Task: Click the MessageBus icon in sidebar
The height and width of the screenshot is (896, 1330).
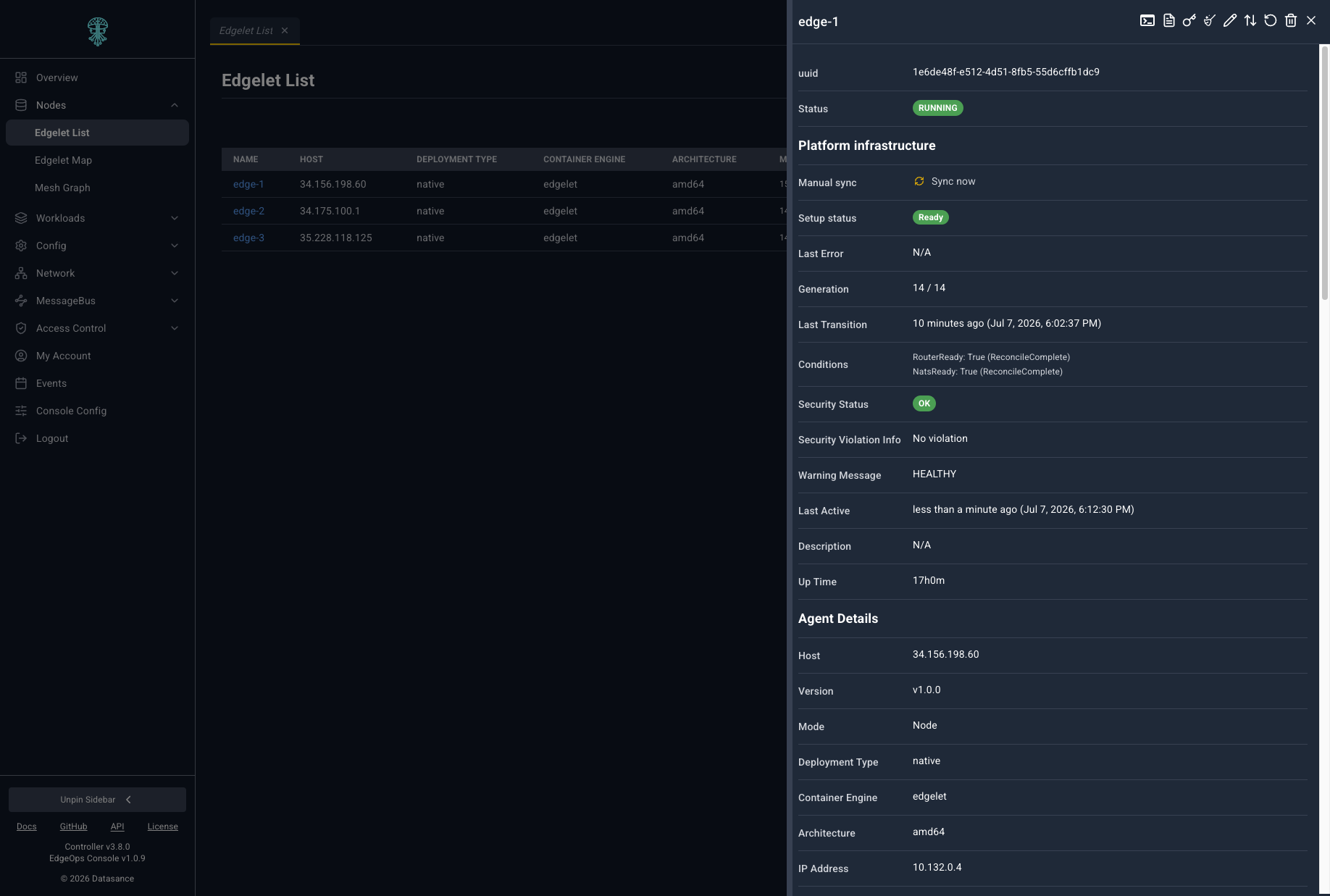Action: [21, 301]
